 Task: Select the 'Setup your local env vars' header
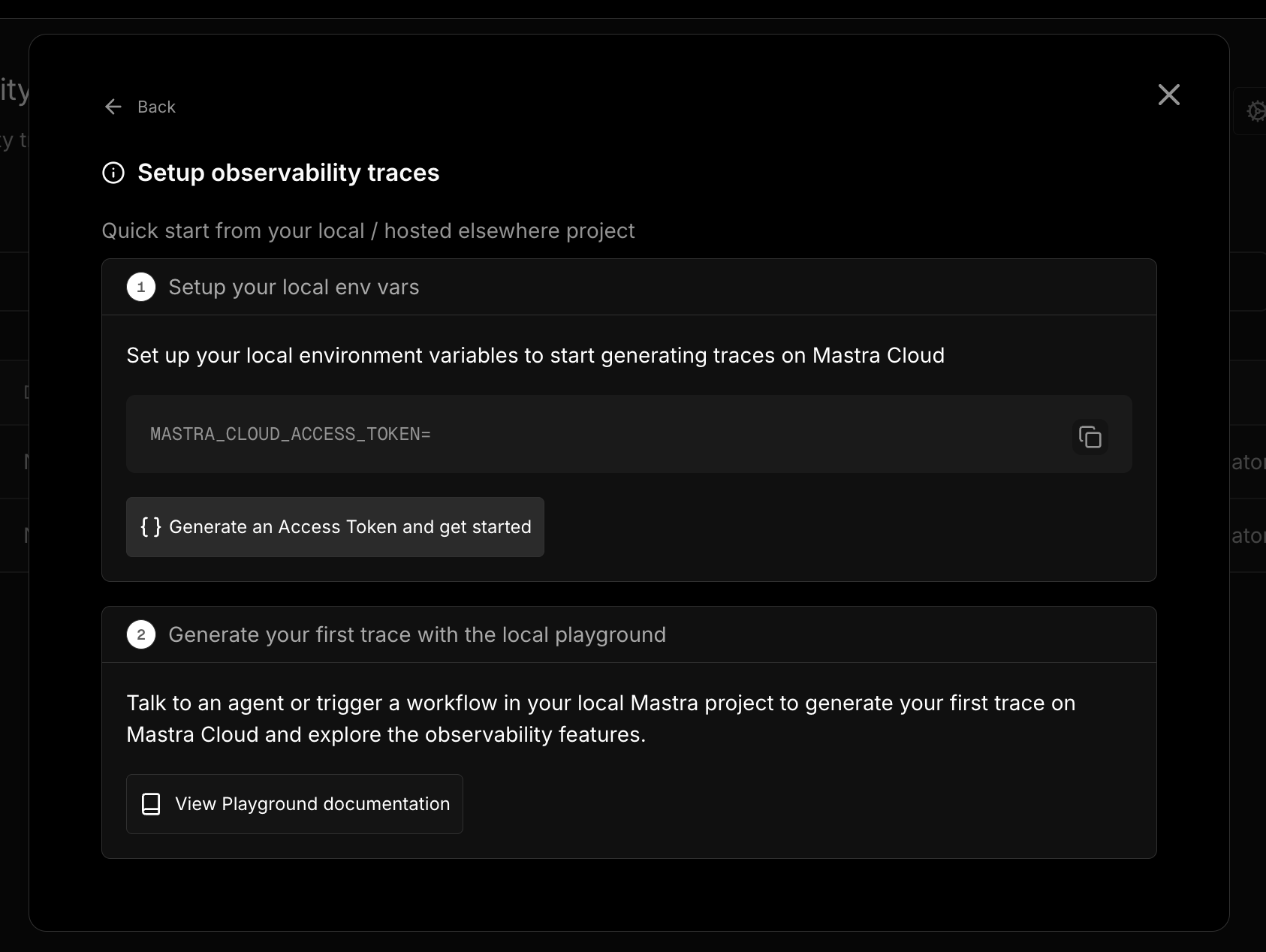tap(294, 287)
